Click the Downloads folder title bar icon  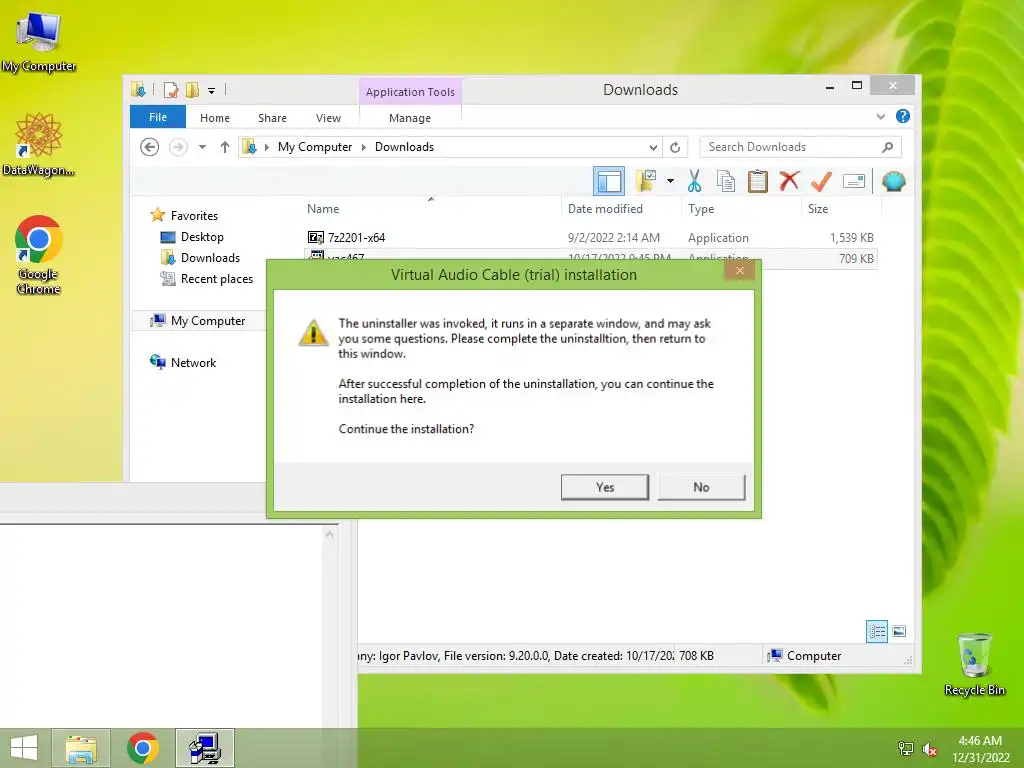coord(138,89)
